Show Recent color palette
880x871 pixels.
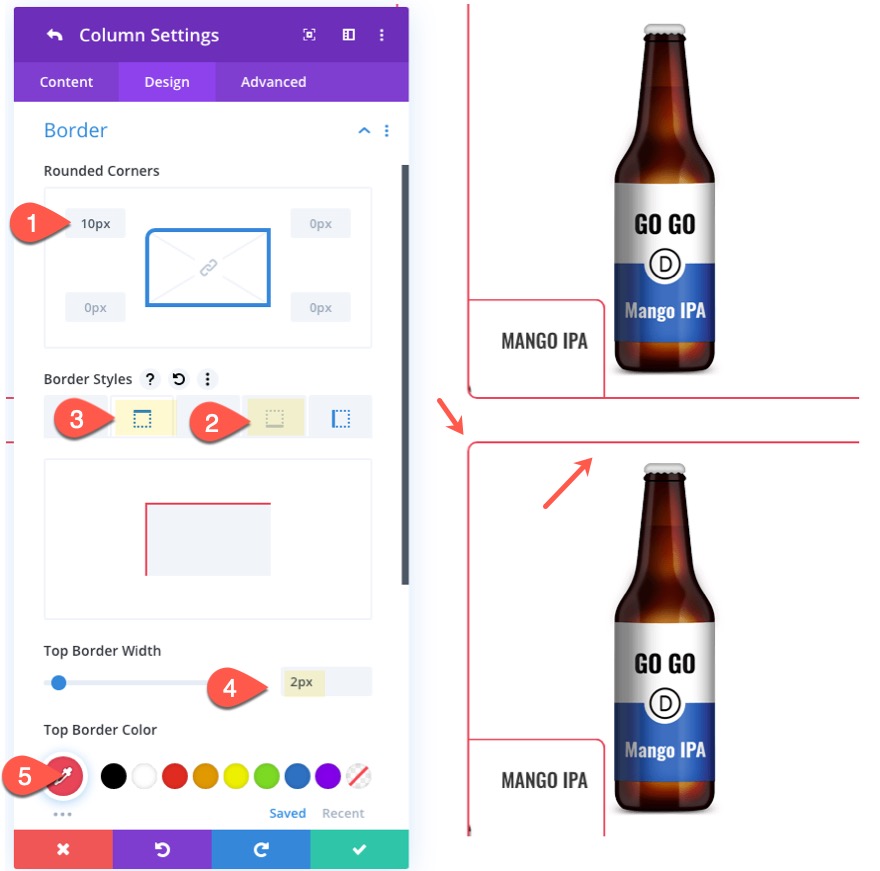343,813
